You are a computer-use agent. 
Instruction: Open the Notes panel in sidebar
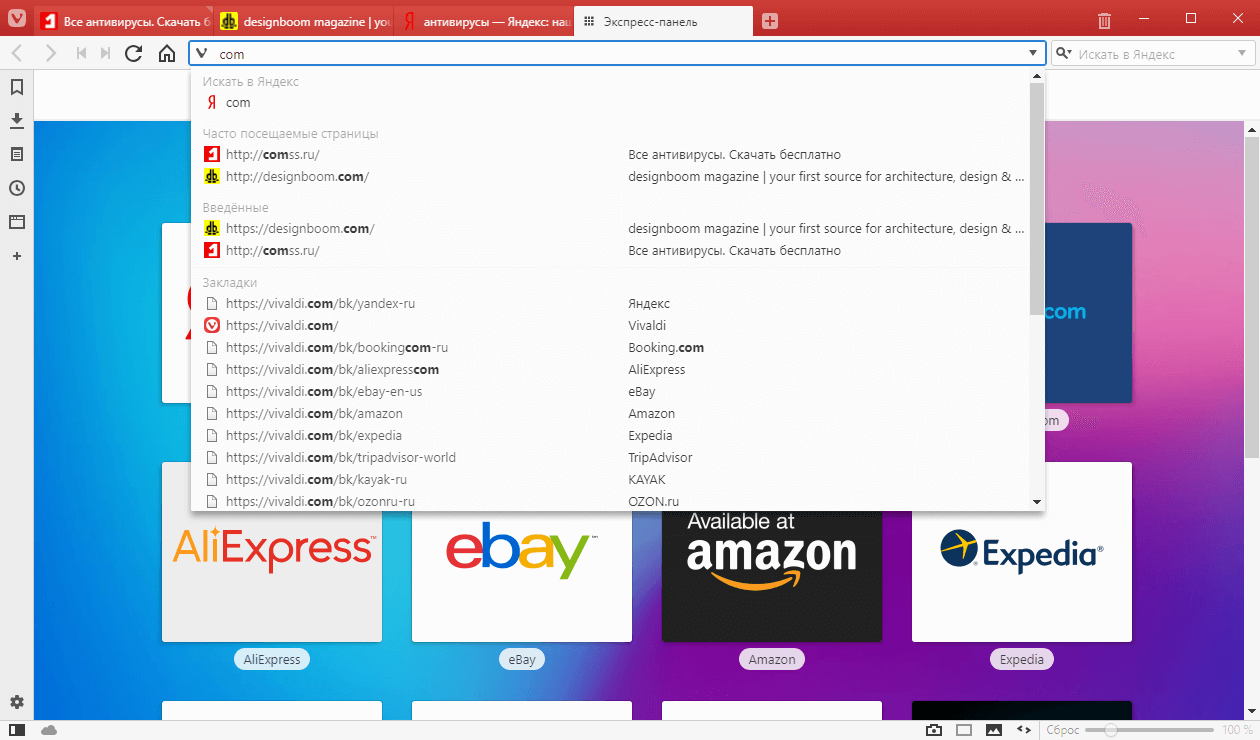[x=16, y=154]
